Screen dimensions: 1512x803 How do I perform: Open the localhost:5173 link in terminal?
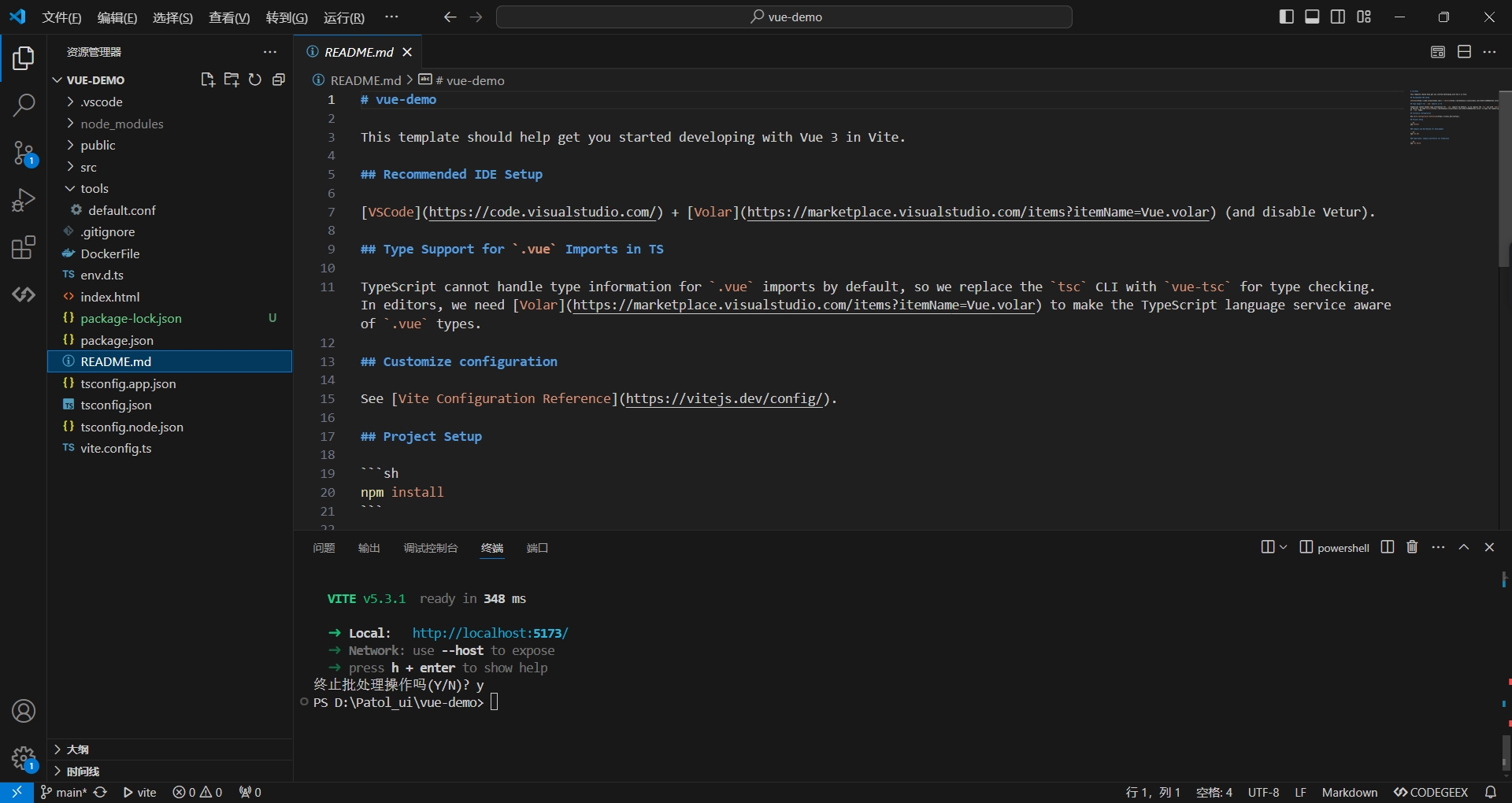tap(489, 633)
